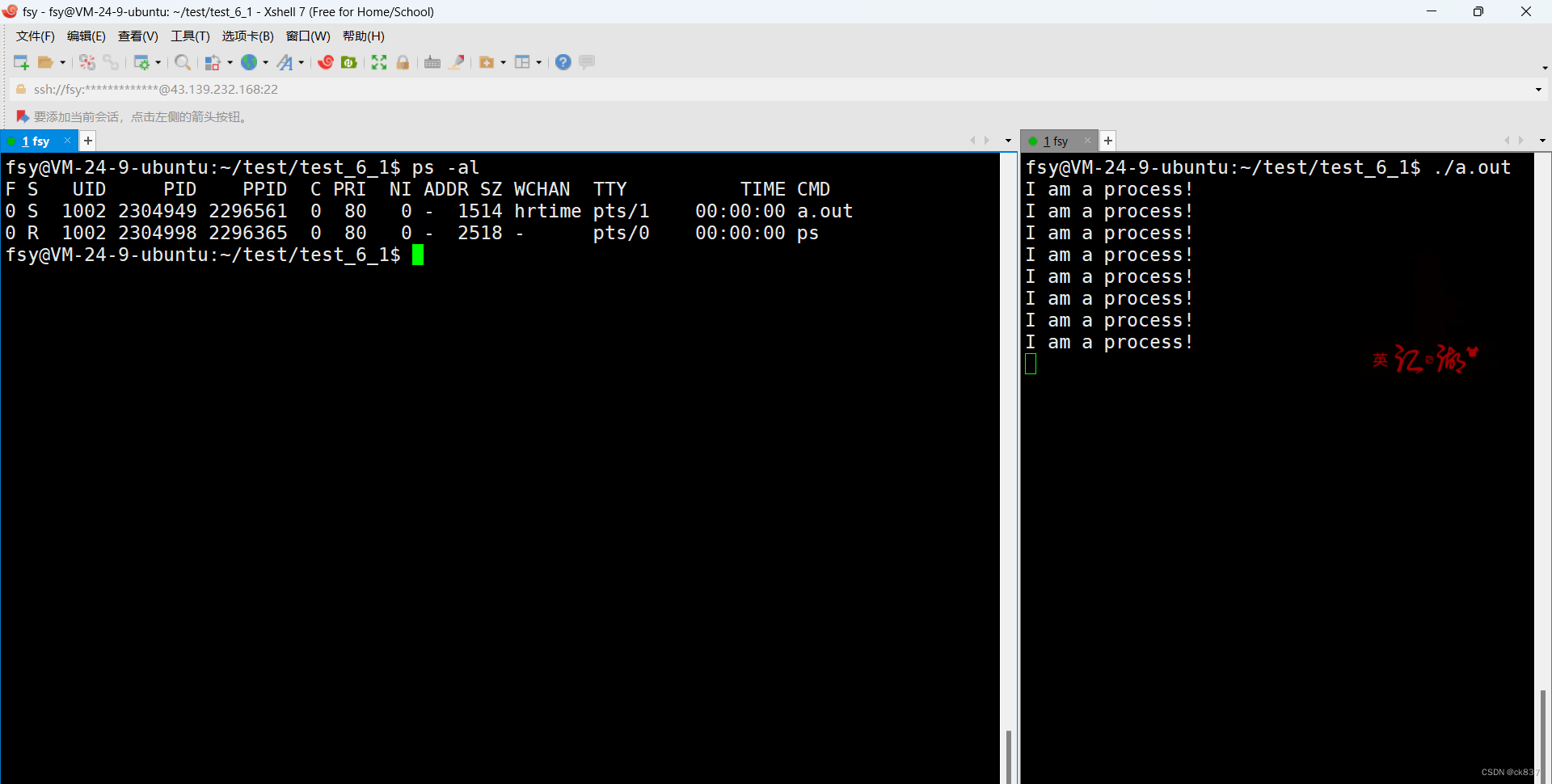Click the Font toolbar icon

point(285,62)
